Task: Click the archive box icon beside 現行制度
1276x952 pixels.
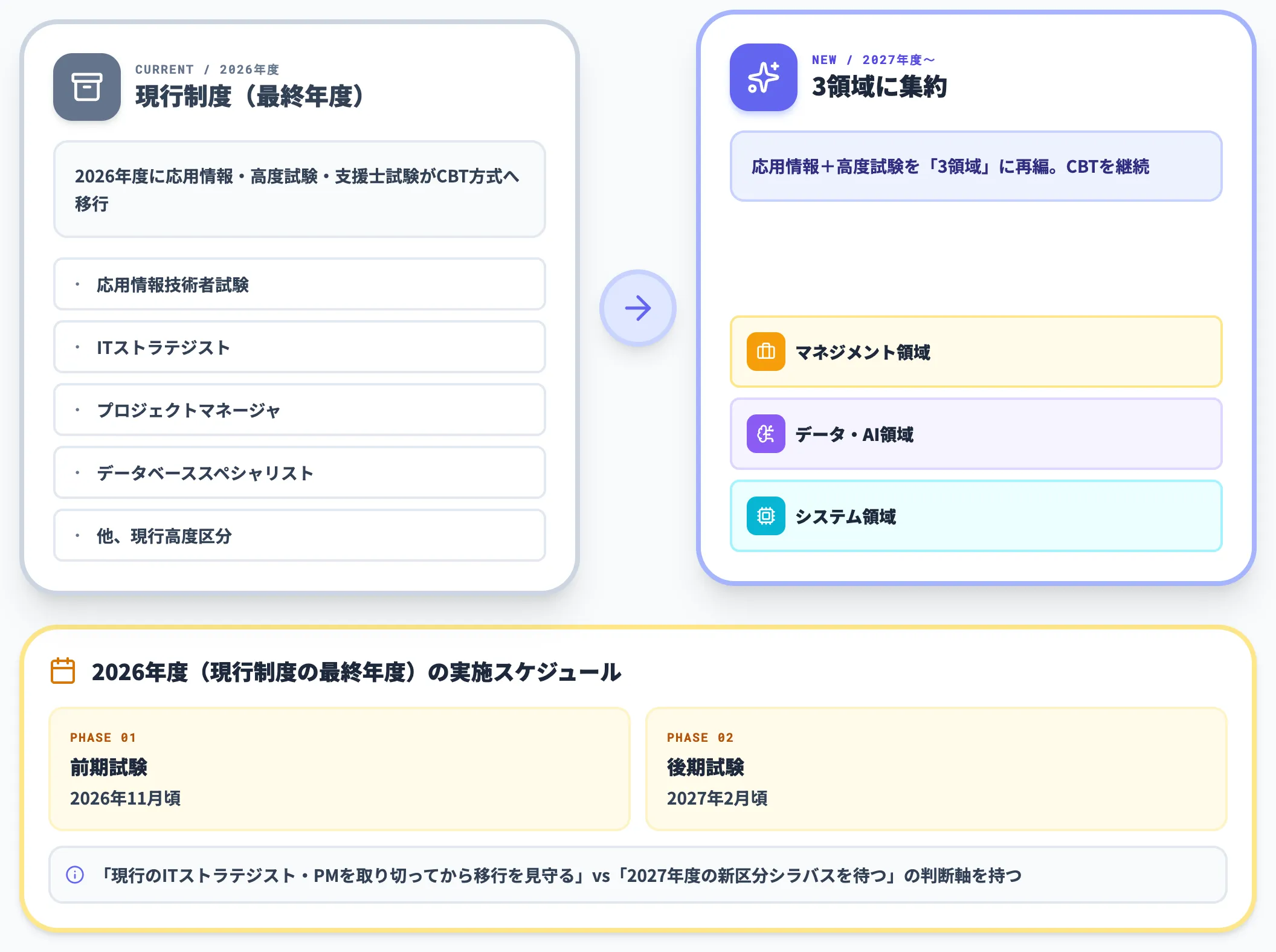Action: [x=87, y=87]
